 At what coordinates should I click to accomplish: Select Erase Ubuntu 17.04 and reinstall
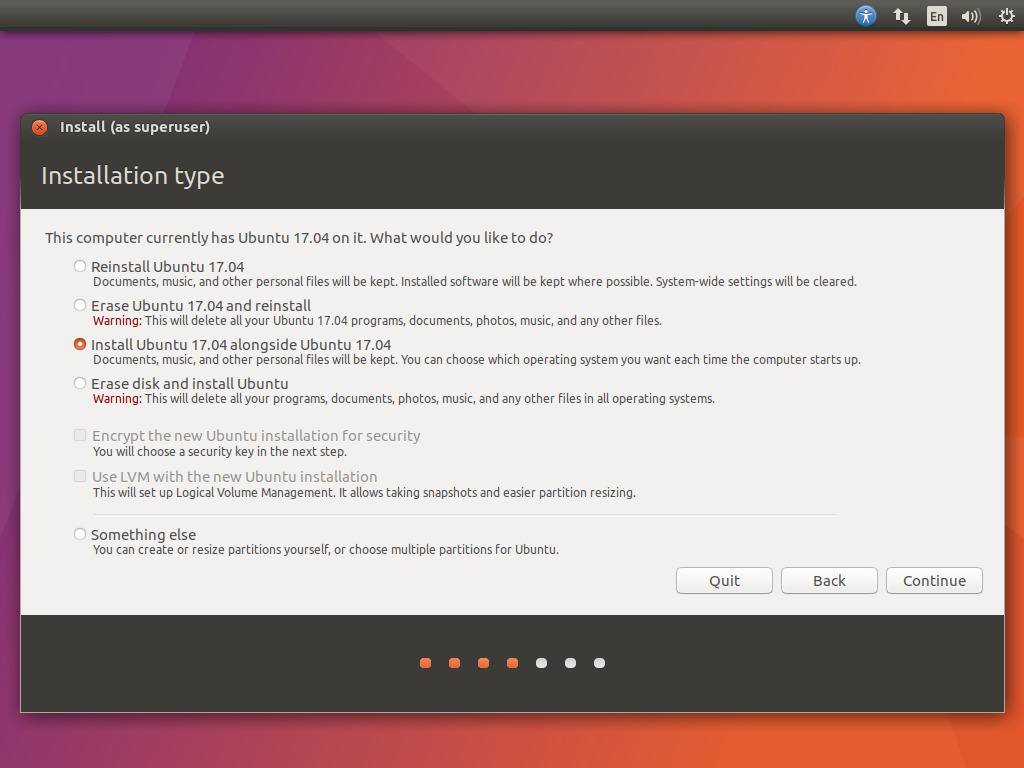point(80,306)
